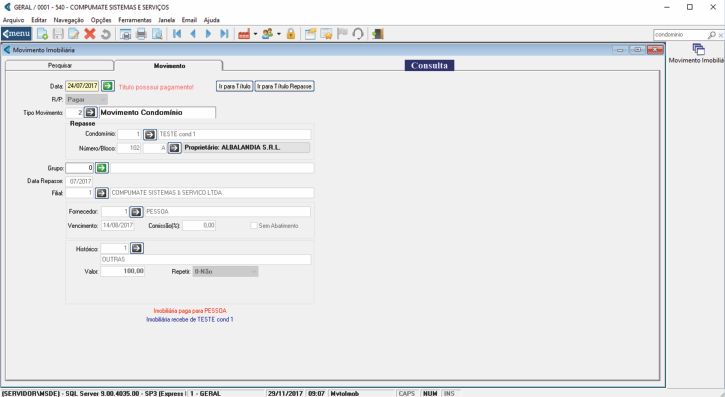Click the exit door icon

coord(378,34)
